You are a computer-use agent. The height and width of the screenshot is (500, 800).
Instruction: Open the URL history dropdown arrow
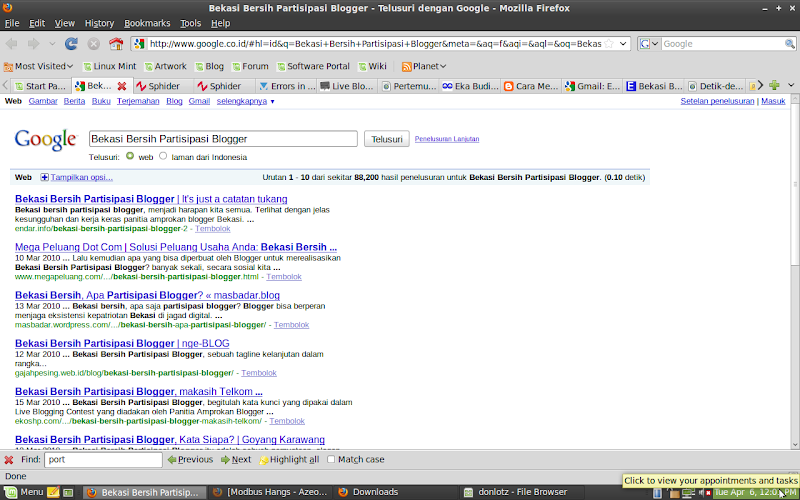point(623,44)
